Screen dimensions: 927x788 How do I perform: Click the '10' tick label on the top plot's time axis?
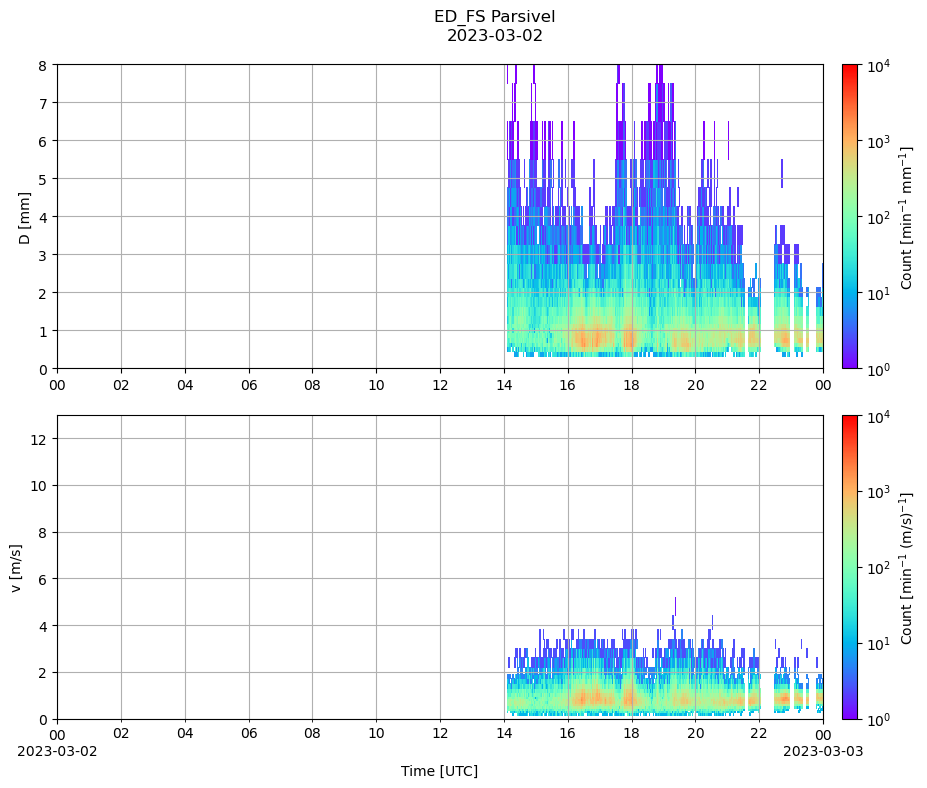pyautogui.click(x=376, y=385)
